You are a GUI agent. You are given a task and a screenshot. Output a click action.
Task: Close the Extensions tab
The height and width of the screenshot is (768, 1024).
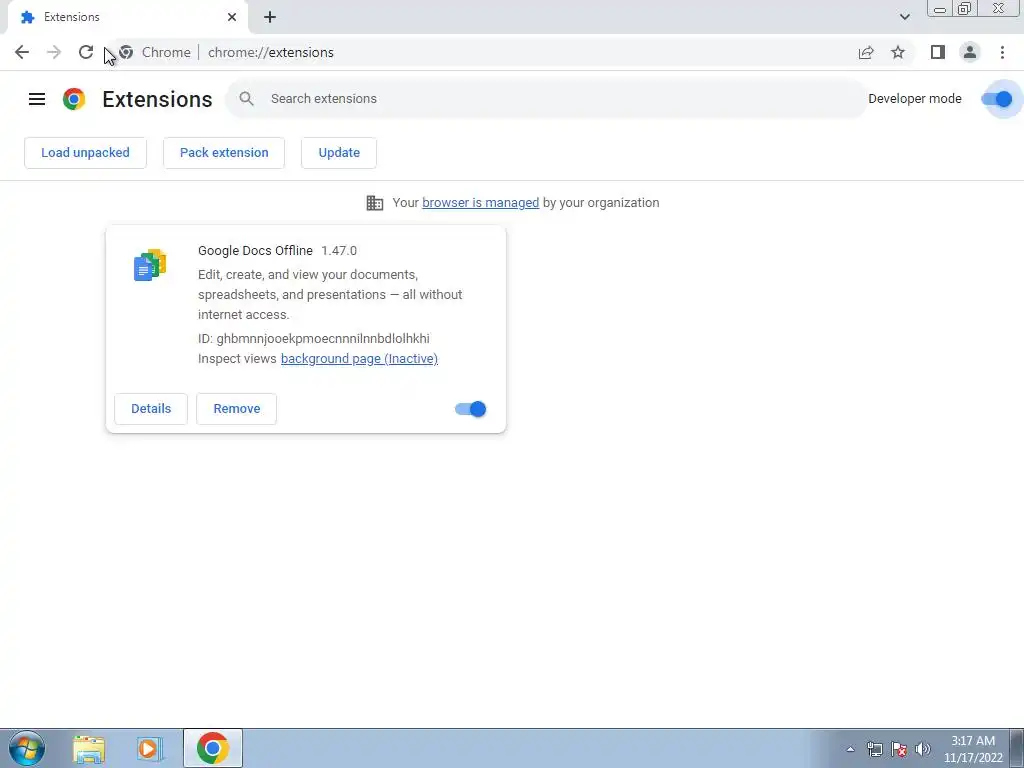click(x=232, y=17)
